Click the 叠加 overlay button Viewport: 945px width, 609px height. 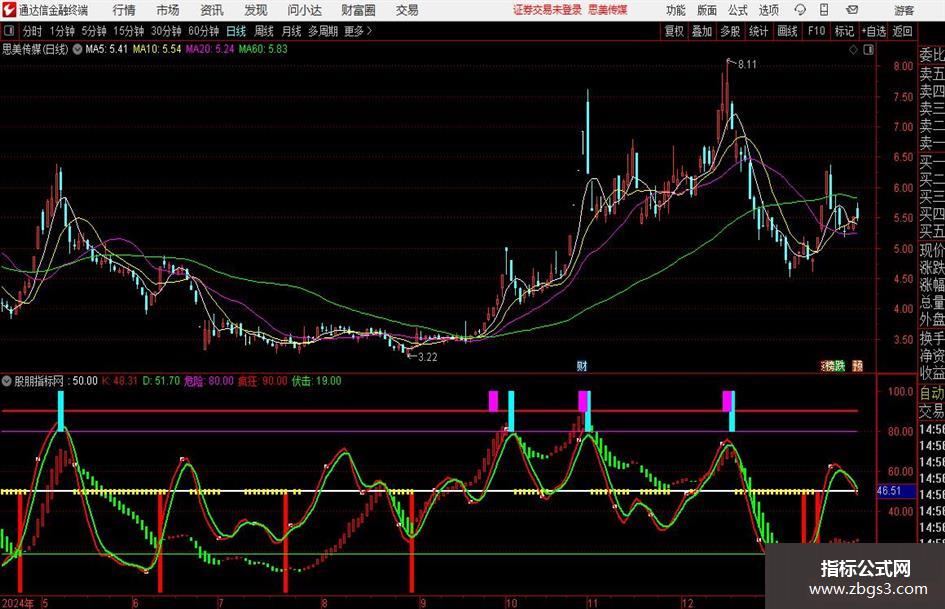pyautogui.click(x=702, y=31)
